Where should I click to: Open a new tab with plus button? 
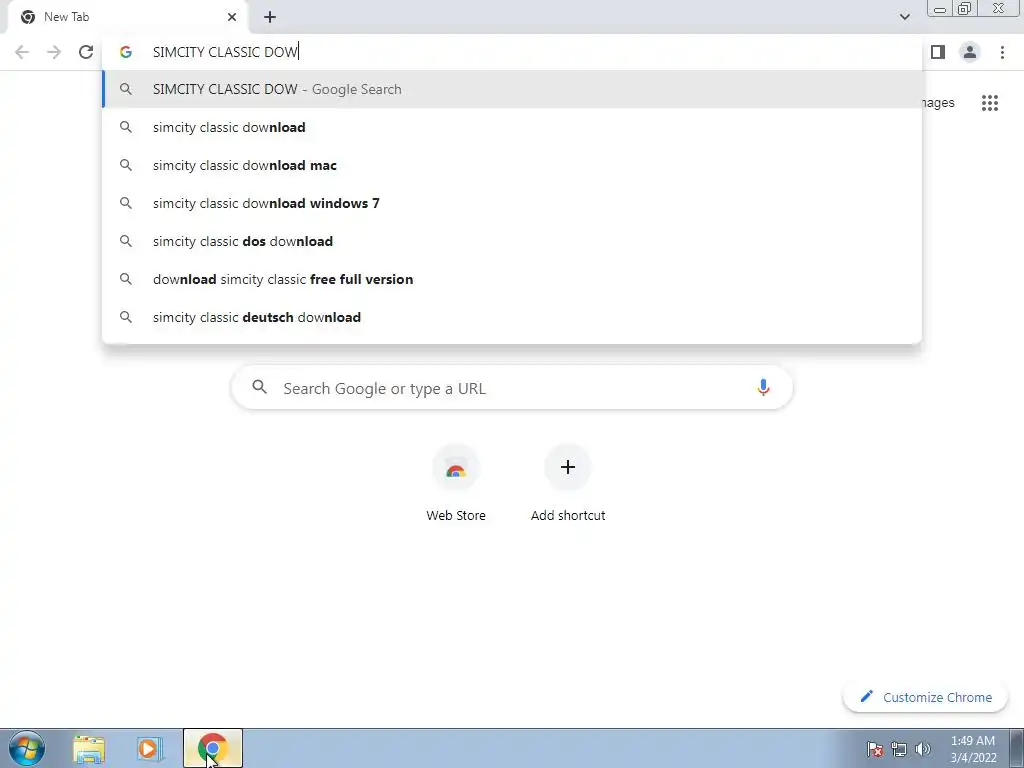tap(270, 17)
